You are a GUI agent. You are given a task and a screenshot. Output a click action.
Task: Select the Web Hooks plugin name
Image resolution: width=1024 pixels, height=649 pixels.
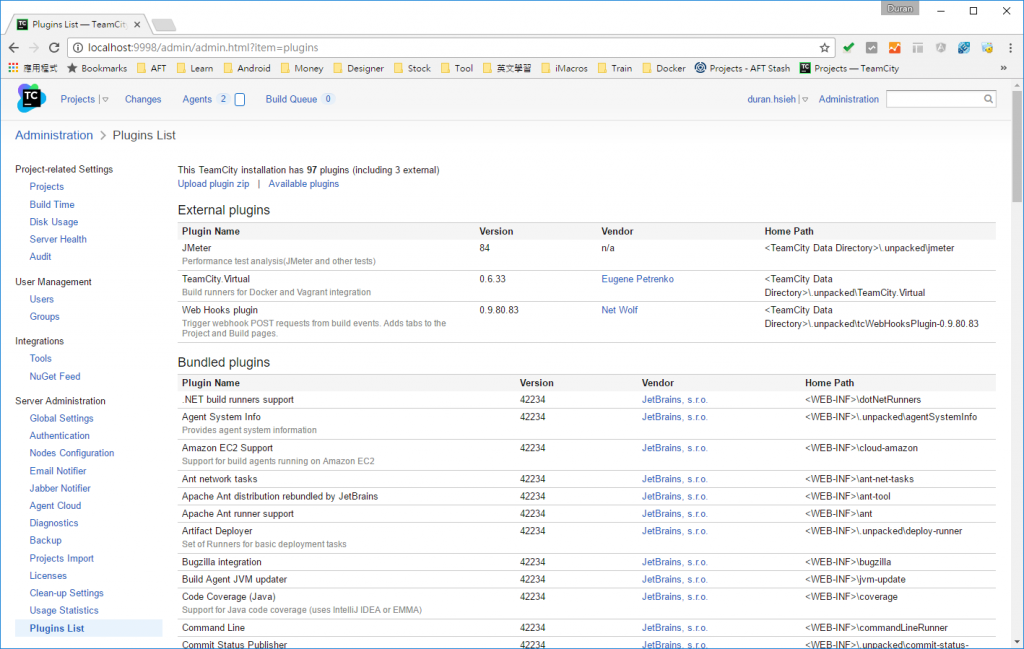coord(219,309)
